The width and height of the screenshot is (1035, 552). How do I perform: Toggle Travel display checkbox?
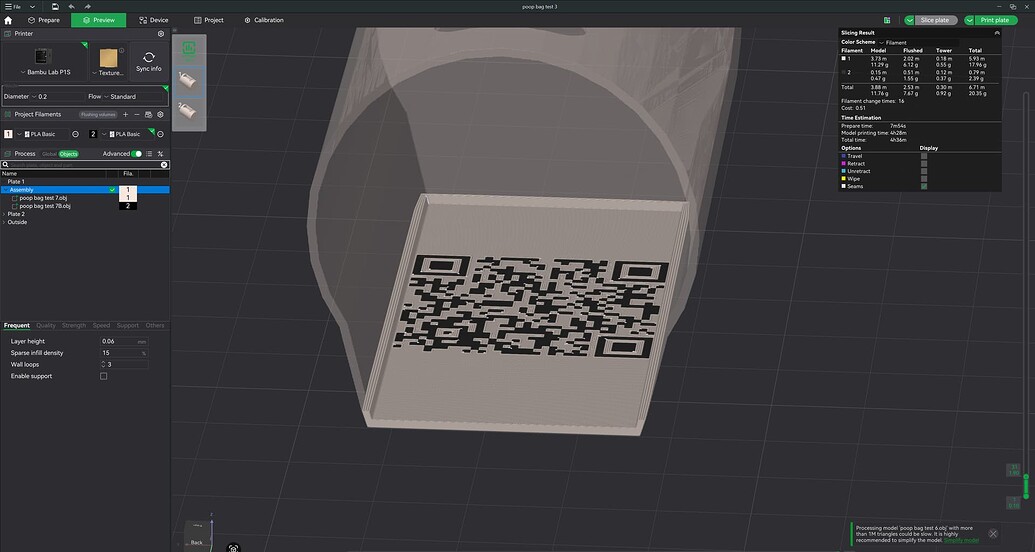coord(924,156)
